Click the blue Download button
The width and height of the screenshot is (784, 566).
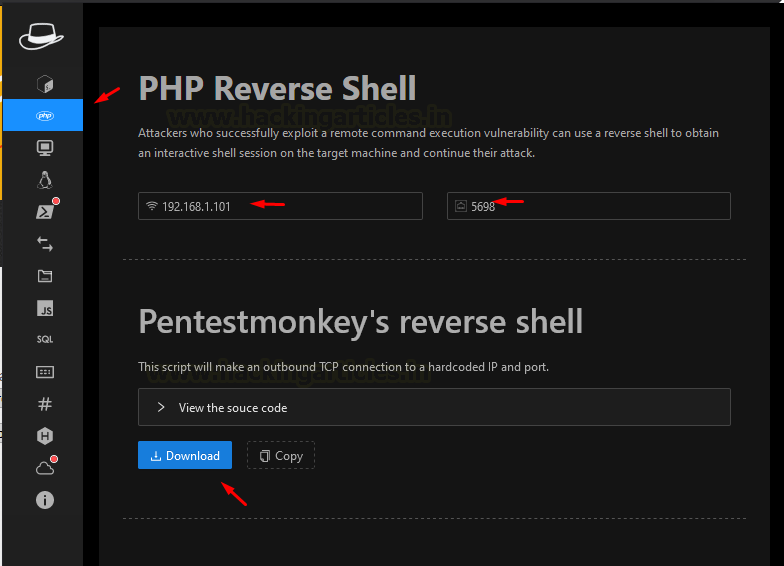(x=185, y=455)
